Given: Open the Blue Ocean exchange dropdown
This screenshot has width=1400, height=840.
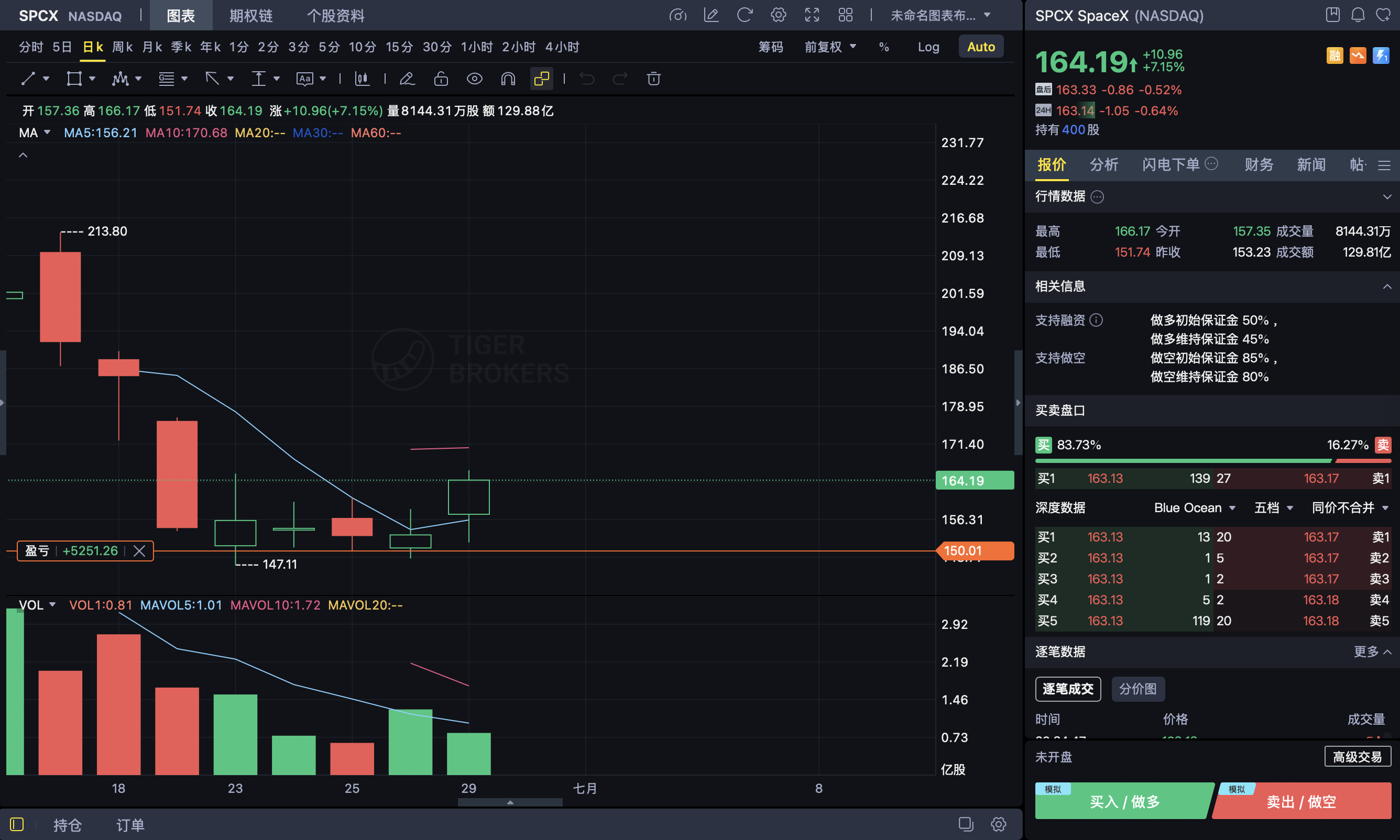Looking at the screenshot, I should (1195, 508).
